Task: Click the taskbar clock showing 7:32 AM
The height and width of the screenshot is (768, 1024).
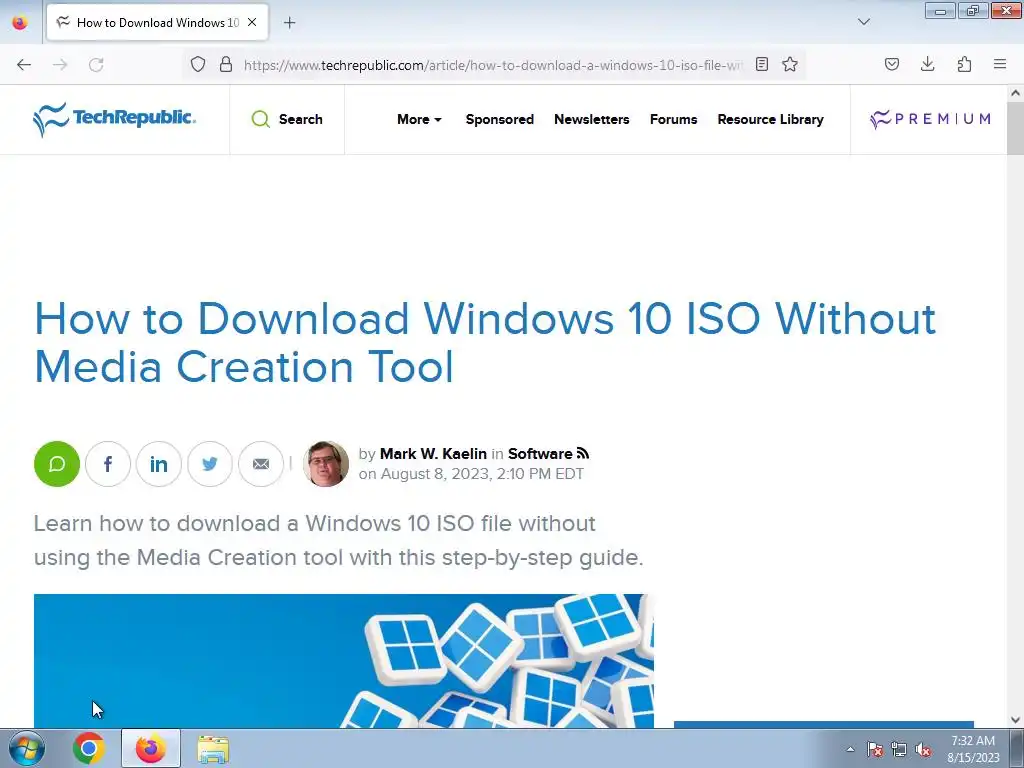Action: pyautogui.click(x=973, y=748)
